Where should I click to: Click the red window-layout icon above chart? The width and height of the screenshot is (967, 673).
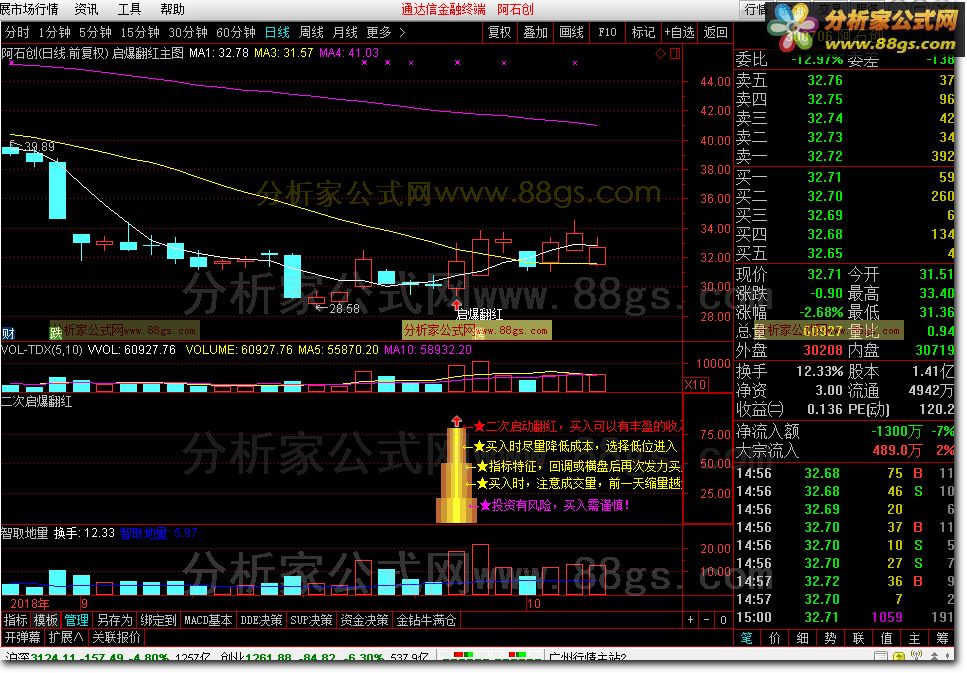[675, 54]
